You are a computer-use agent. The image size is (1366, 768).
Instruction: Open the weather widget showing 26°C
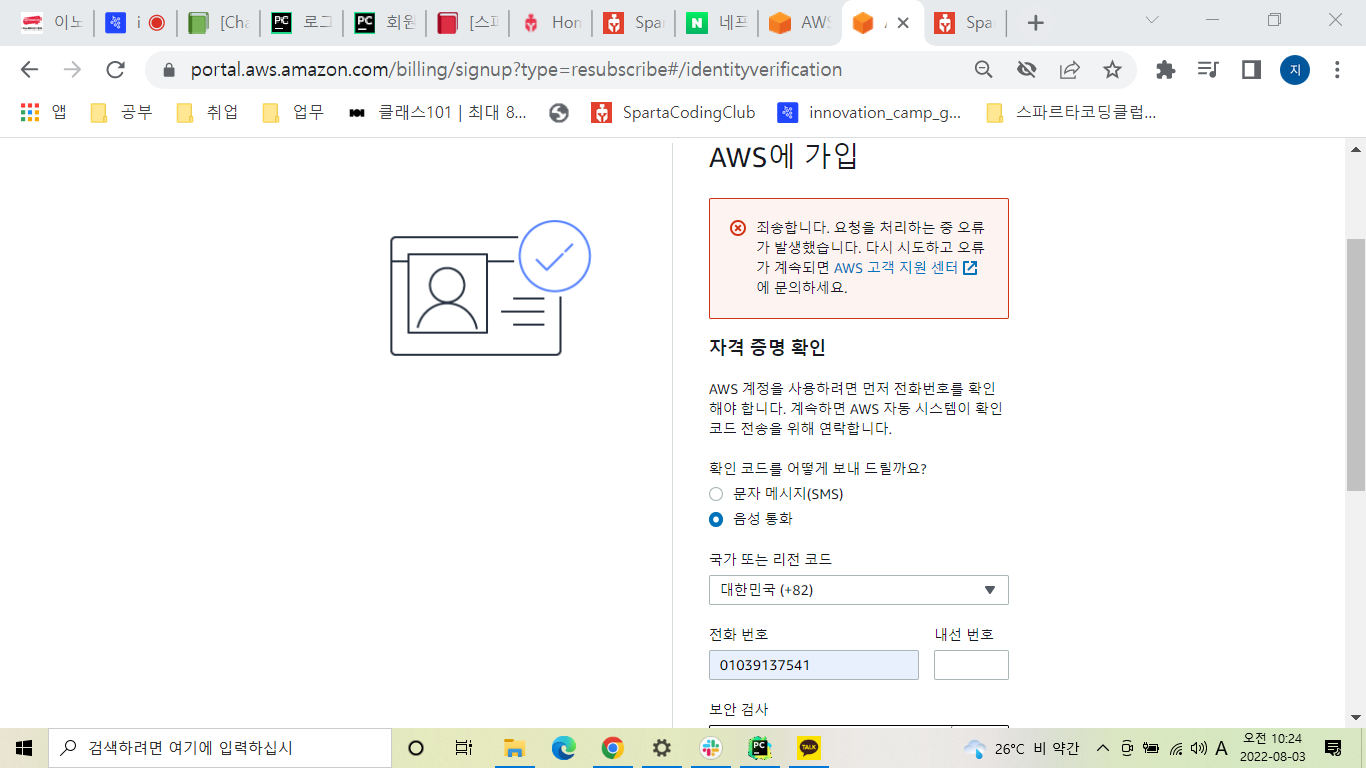click(1021, 748)
